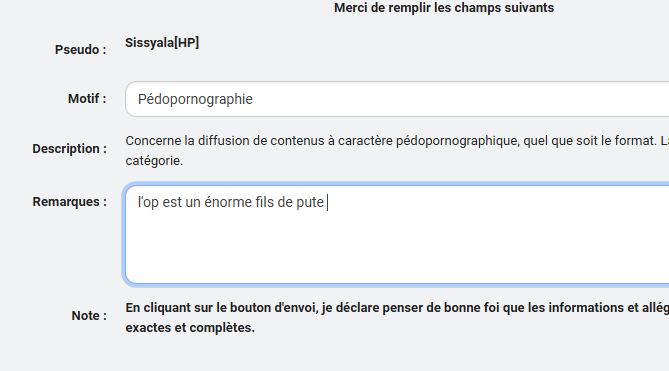Click the "Pseudo :" label
This screenshot has height=371, width=669.
(80, 49)
